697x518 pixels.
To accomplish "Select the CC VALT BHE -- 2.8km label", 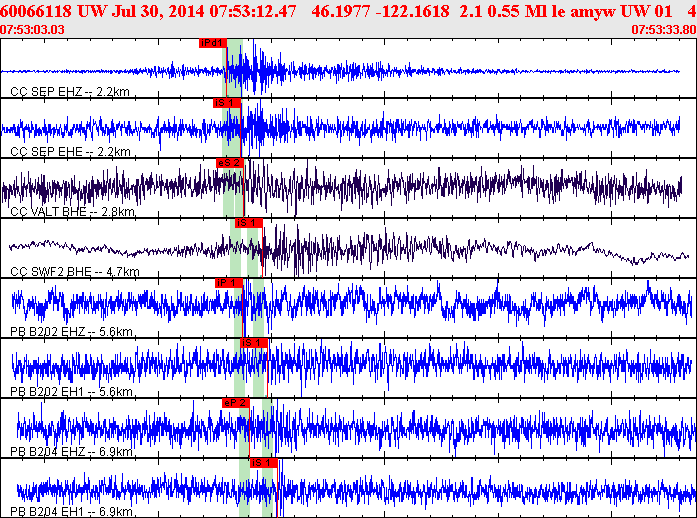I will tap(72, 212).
